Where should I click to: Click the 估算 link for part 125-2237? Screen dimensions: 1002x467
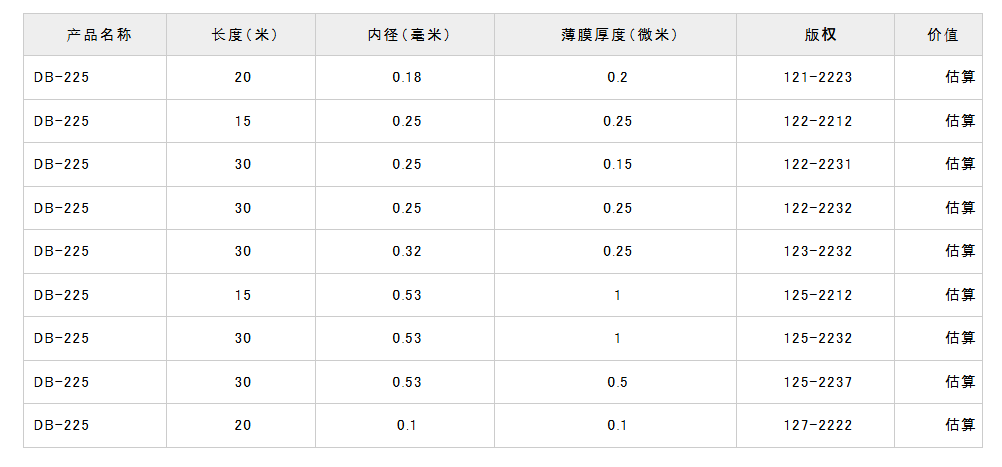coord(960,382)
